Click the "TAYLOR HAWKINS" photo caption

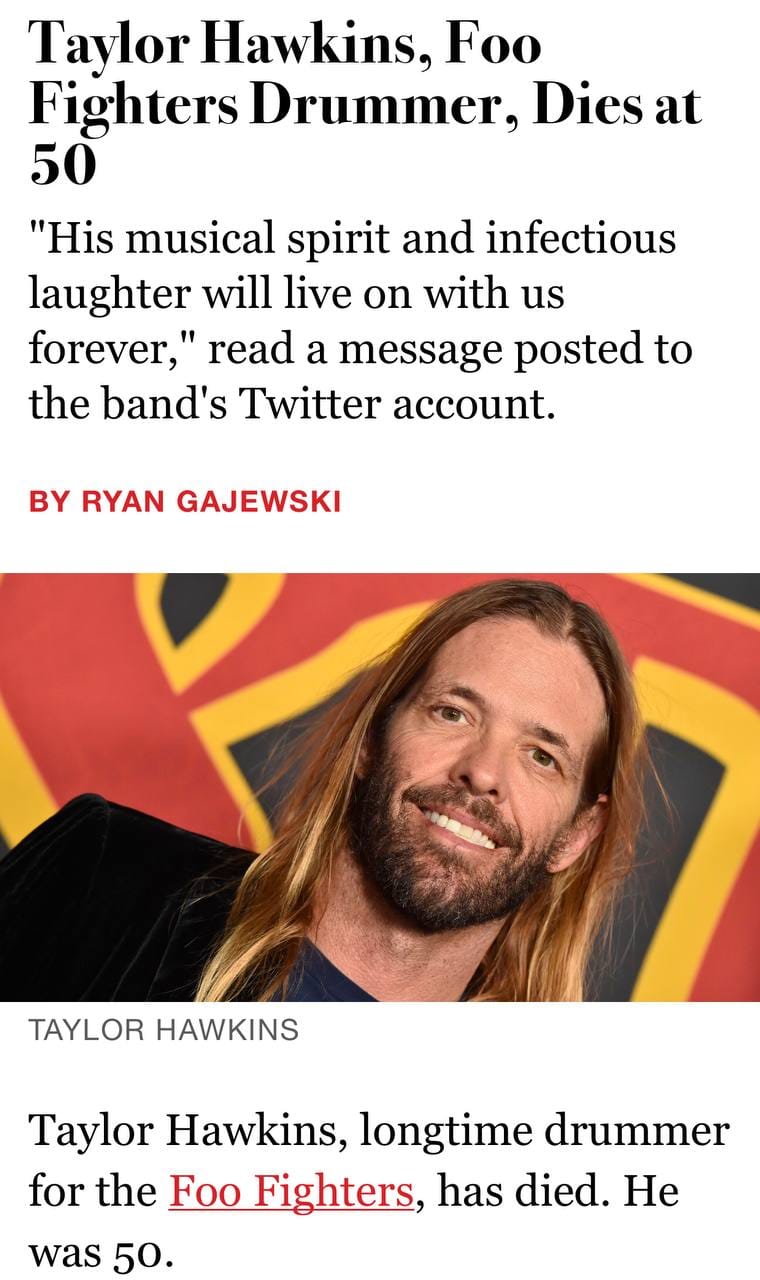coord(164,1030)
